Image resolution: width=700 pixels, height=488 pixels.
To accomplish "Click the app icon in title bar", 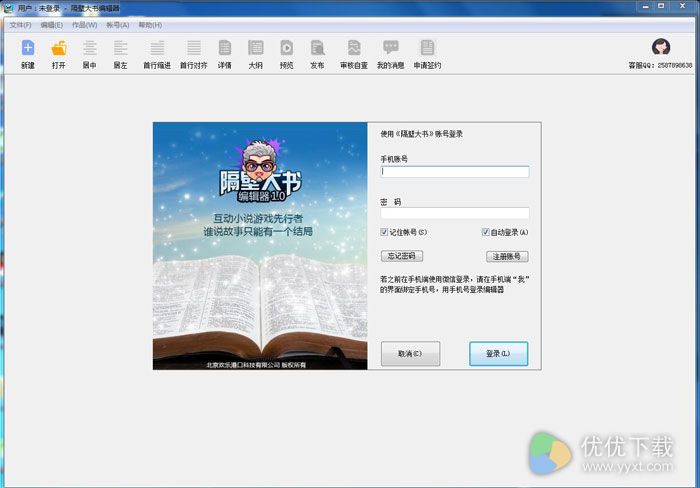I will (8, 8).
